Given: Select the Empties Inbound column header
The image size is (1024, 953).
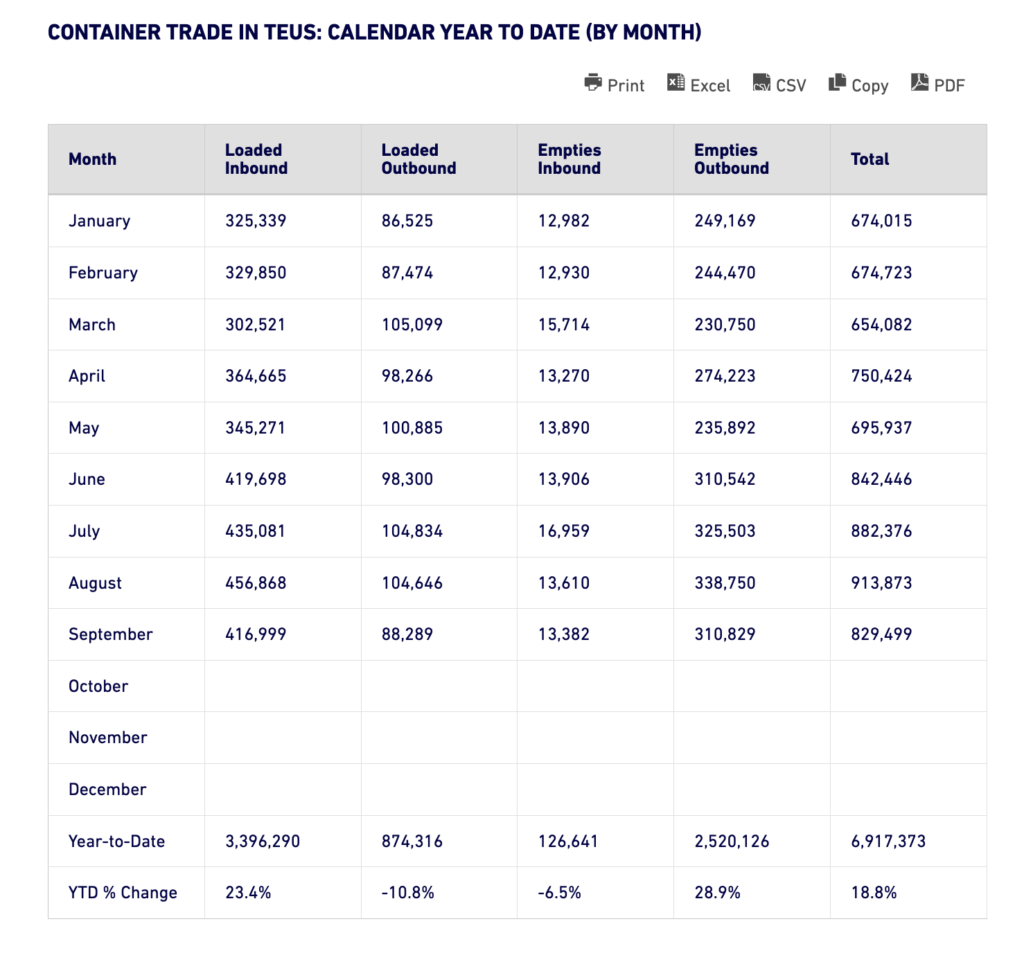Looking at the screenshot, I should pos(569,159).
